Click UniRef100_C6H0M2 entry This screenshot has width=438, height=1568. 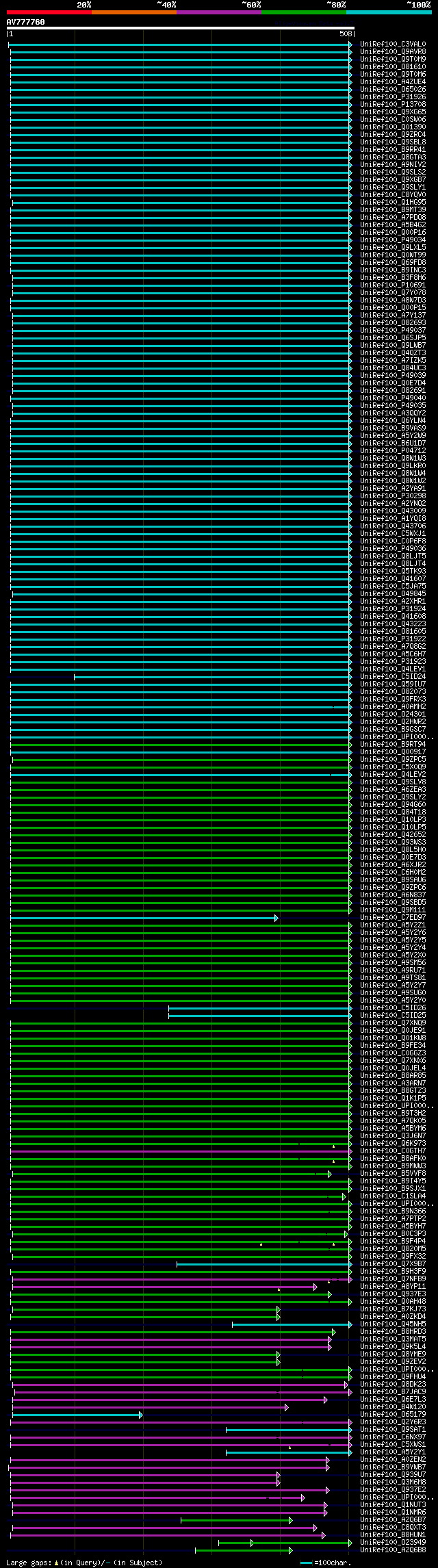[393, 872]
